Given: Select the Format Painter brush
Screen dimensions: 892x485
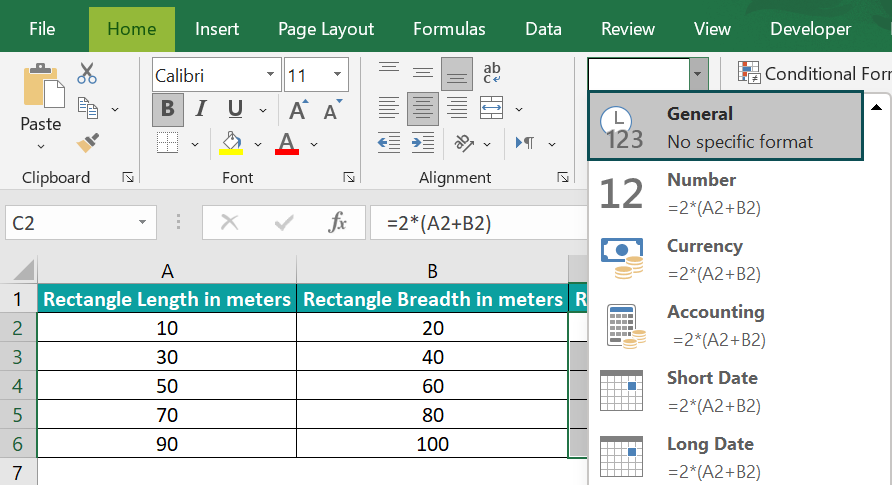Looking at the screenshot, I should tap(88, 143).
